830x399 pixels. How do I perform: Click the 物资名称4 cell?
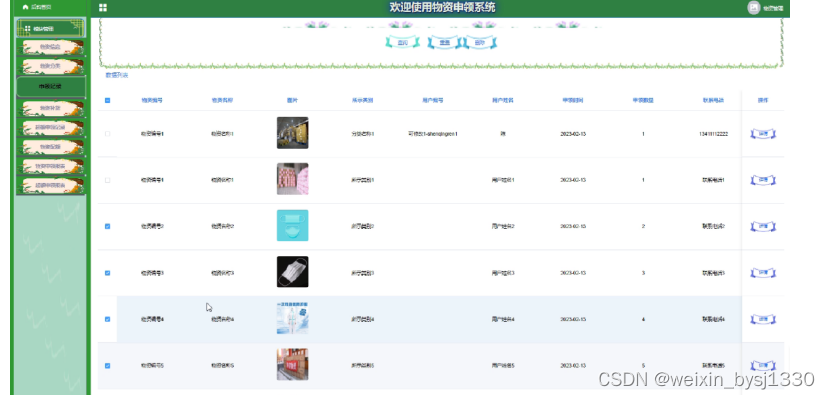[x=222, y=319]
